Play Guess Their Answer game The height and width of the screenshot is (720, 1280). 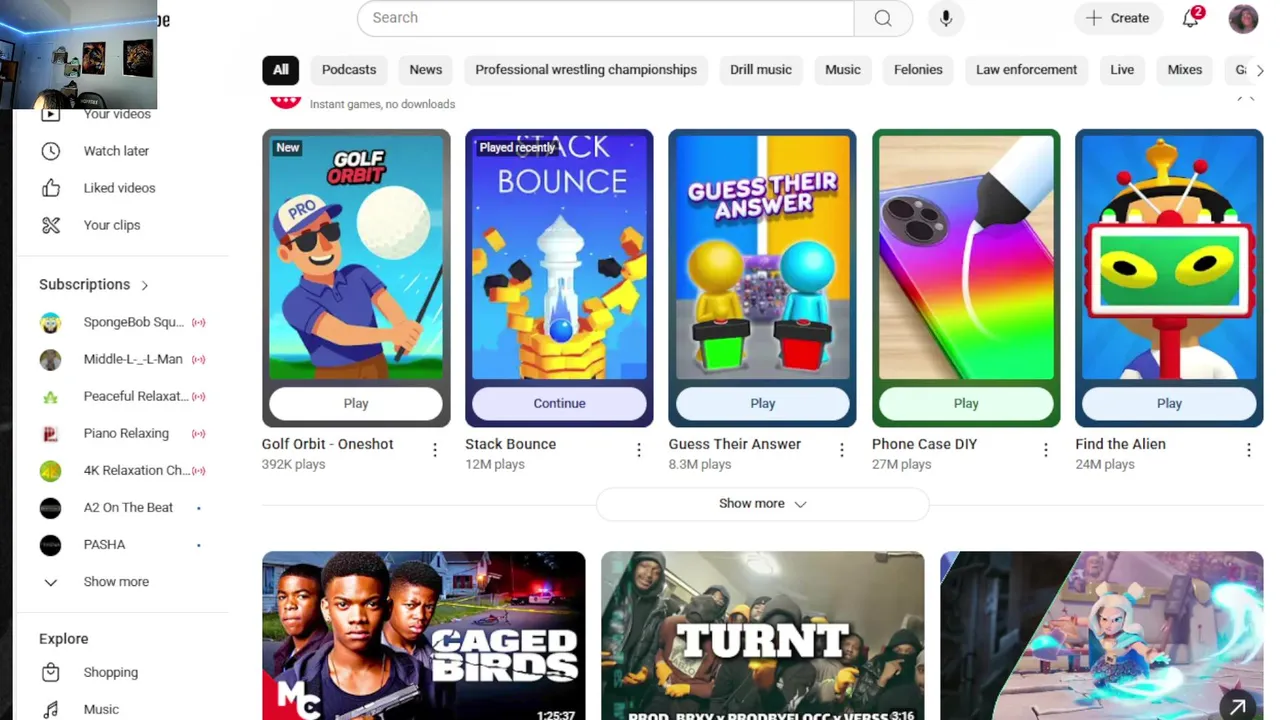[x=762, y=404]
